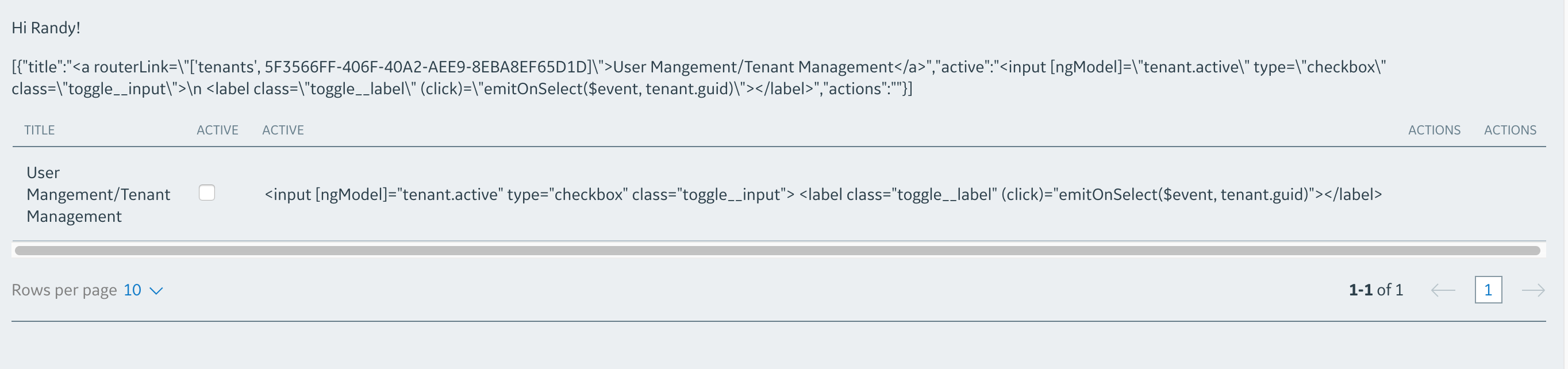1568x369 pixels.
Task: Click the second ACTIVE column header
Action: point(283,130)
